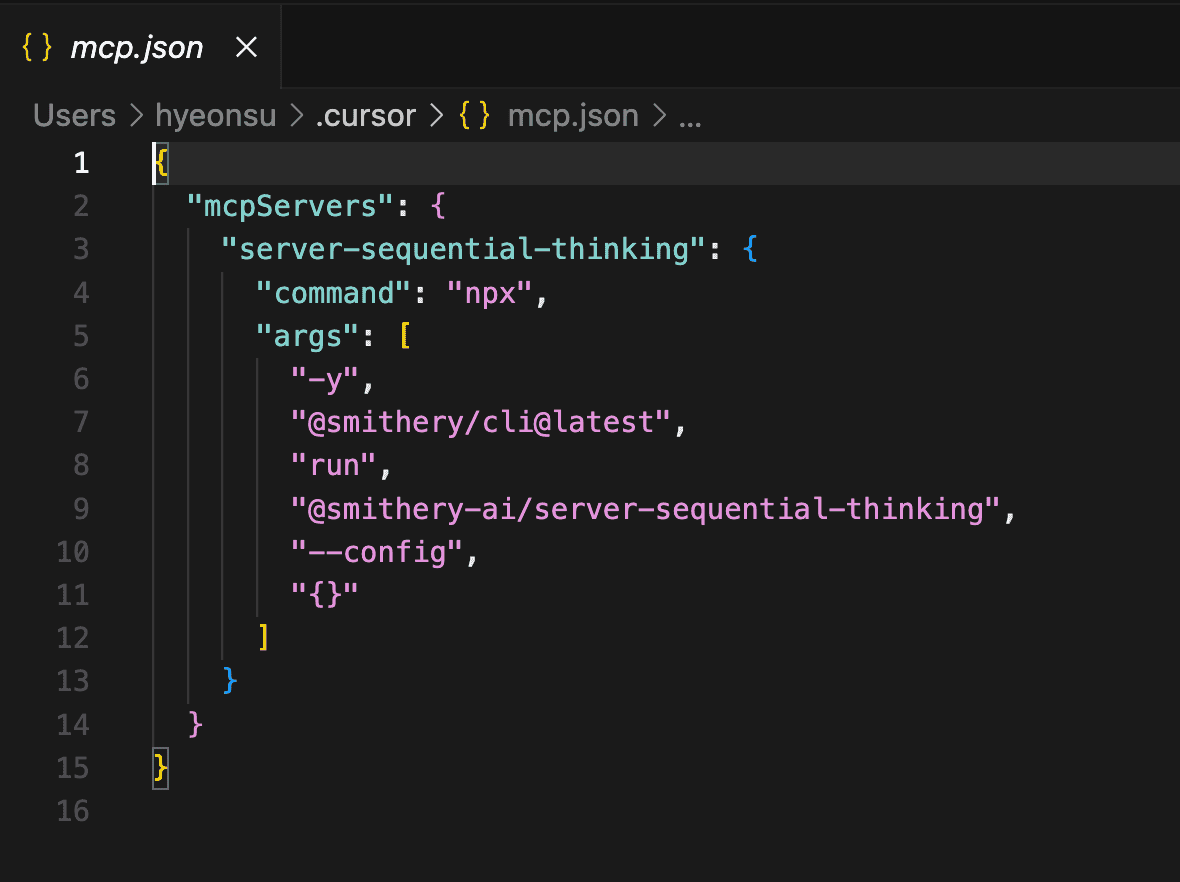The image size is (1180, 882).
Task: Select mcp.json in the breadcrumb path
Action: 573,116
